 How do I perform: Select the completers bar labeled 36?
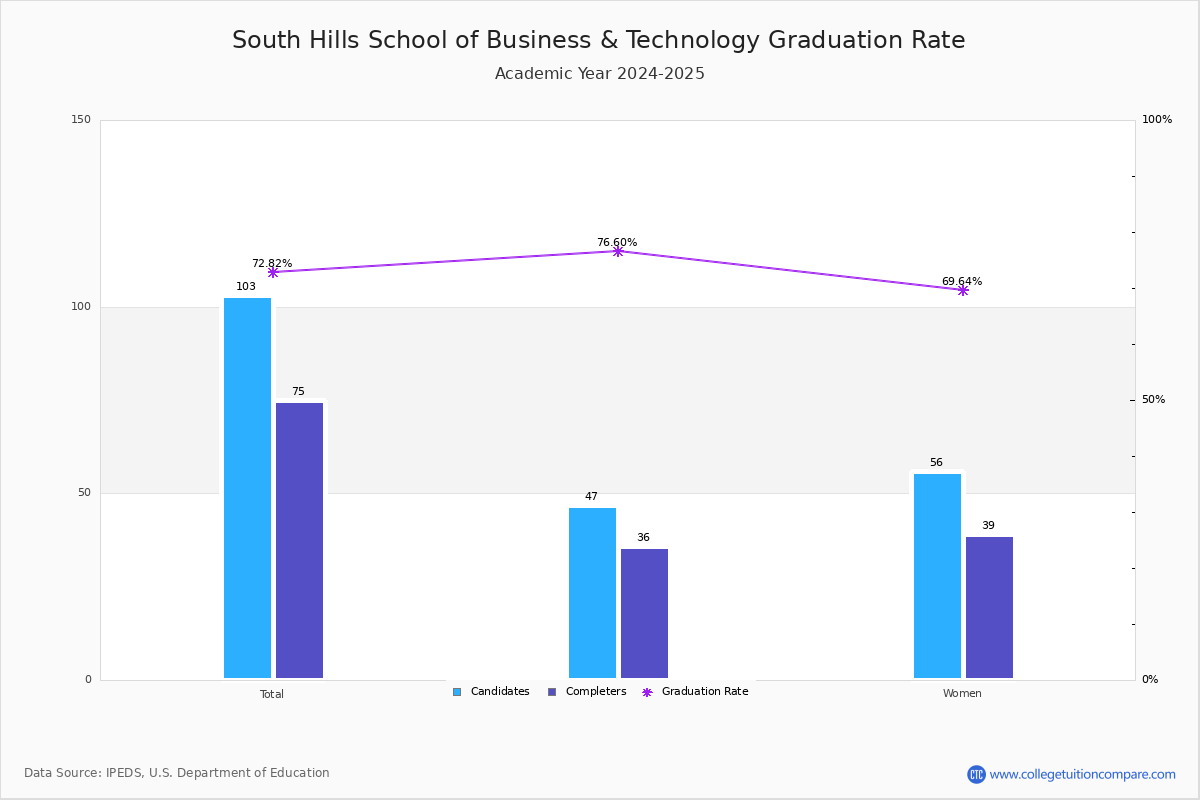[x=644, y=613]
